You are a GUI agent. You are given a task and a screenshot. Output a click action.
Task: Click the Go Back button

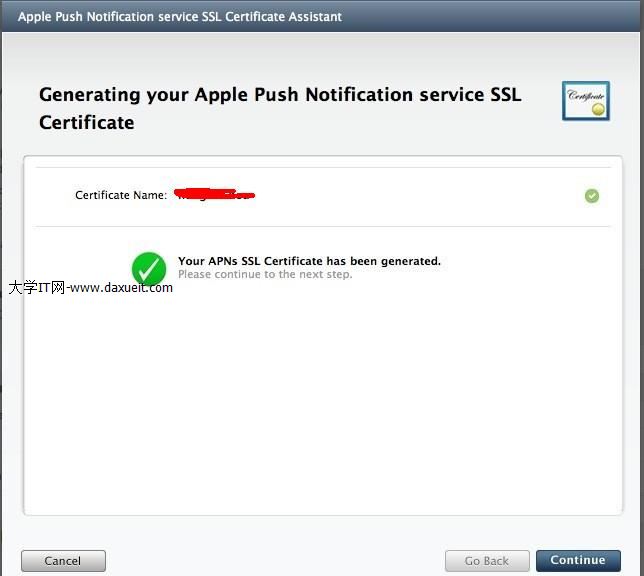coord(487,561)
